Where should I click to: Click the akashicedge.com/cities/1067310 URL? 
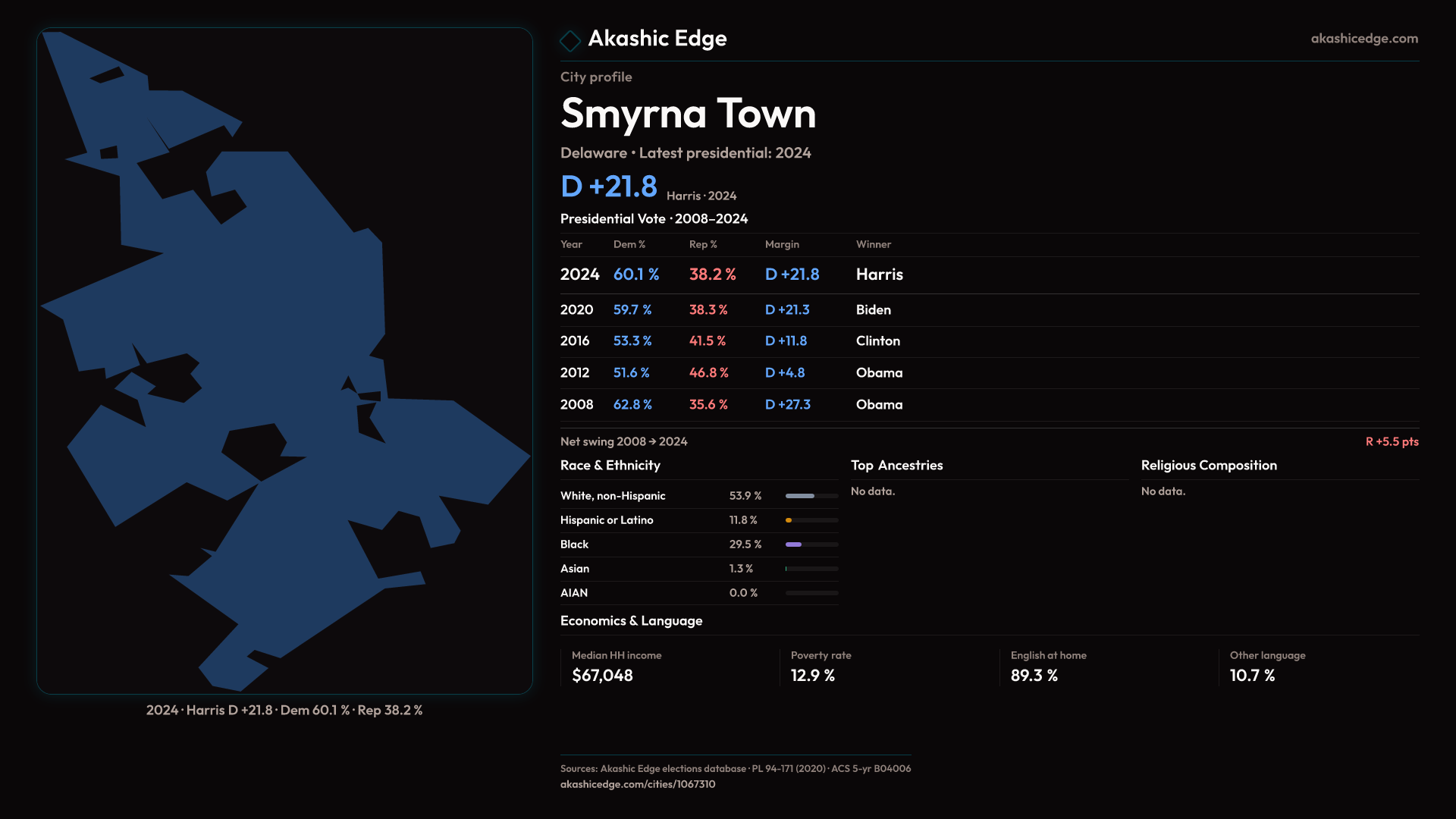click(x=637, y=784)
